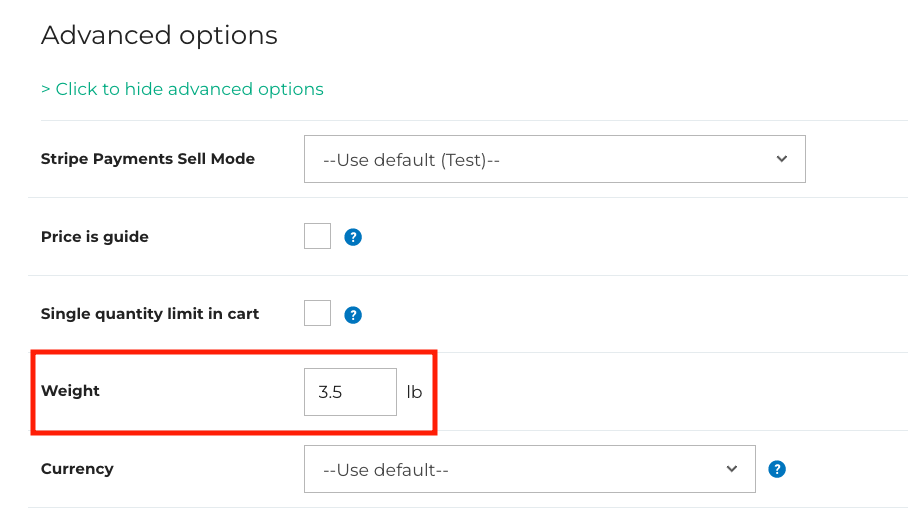
Task: Click the Stripe Payments Sell Mode label
Action: pyautogui.click(x=148, y=159)
